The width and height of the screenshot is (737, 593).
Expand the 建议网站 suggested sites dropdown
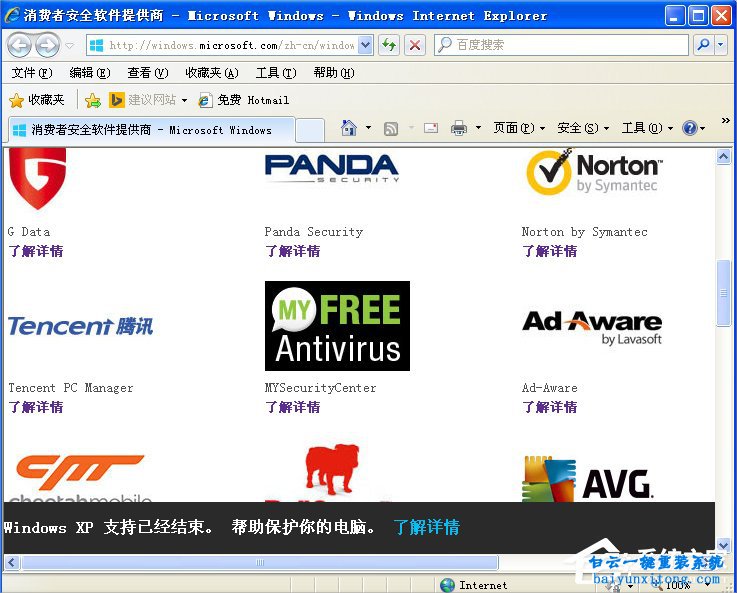(184, 100)
